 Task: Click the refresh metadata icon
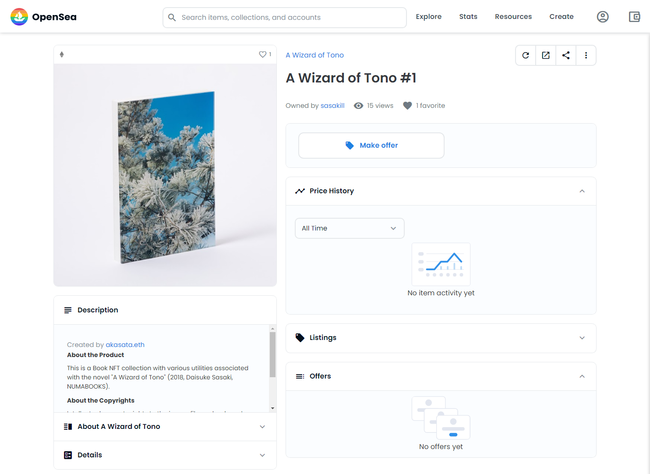(x=525, y=55)
